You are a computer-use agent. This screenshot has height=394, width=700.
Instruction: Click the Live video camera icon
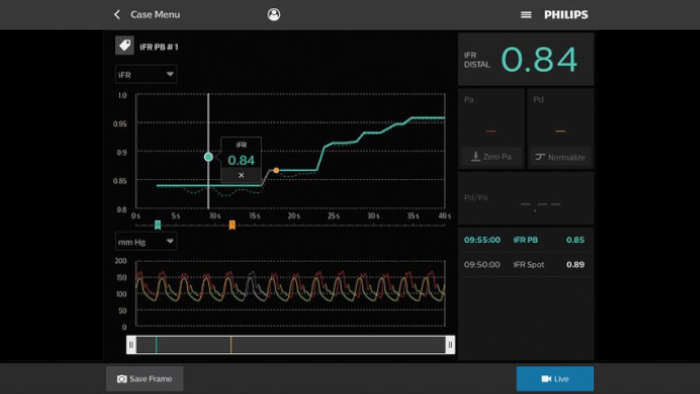[546, 379]
